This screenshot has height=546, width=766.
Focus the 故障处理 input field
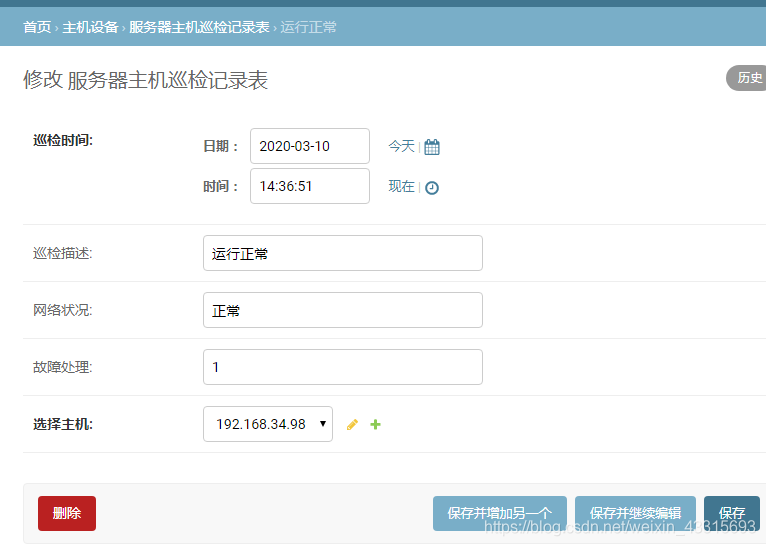click(x=343, y=367)
